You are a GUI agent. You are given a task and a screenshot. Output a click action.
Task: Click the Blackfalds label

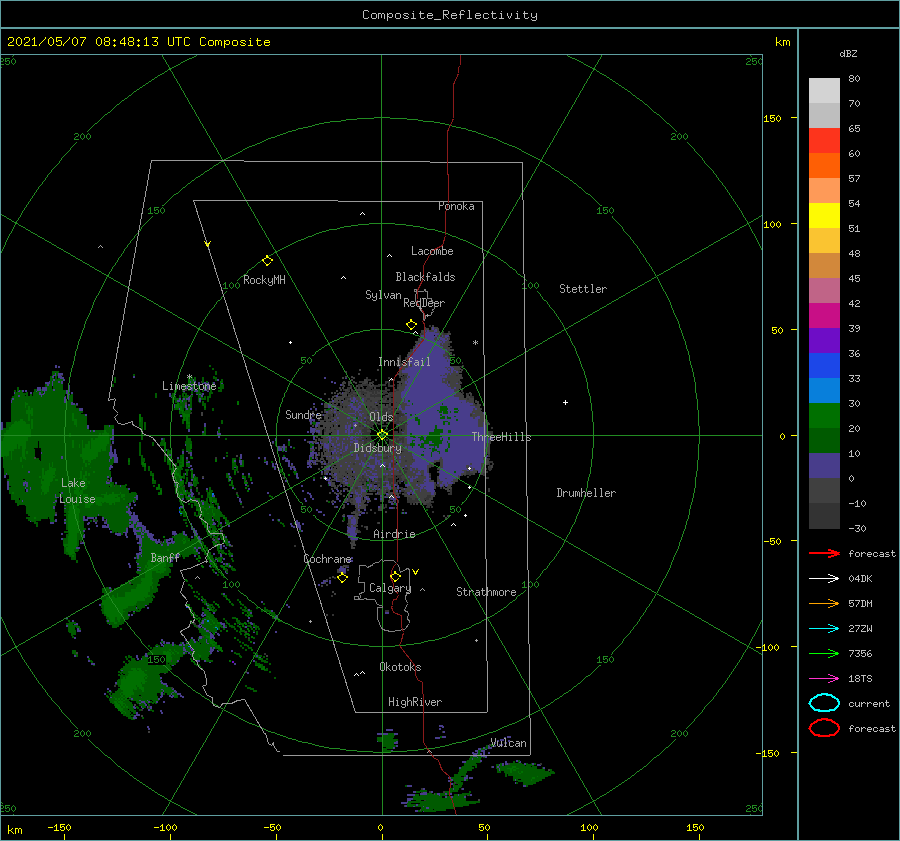click(x=425, y=277)
